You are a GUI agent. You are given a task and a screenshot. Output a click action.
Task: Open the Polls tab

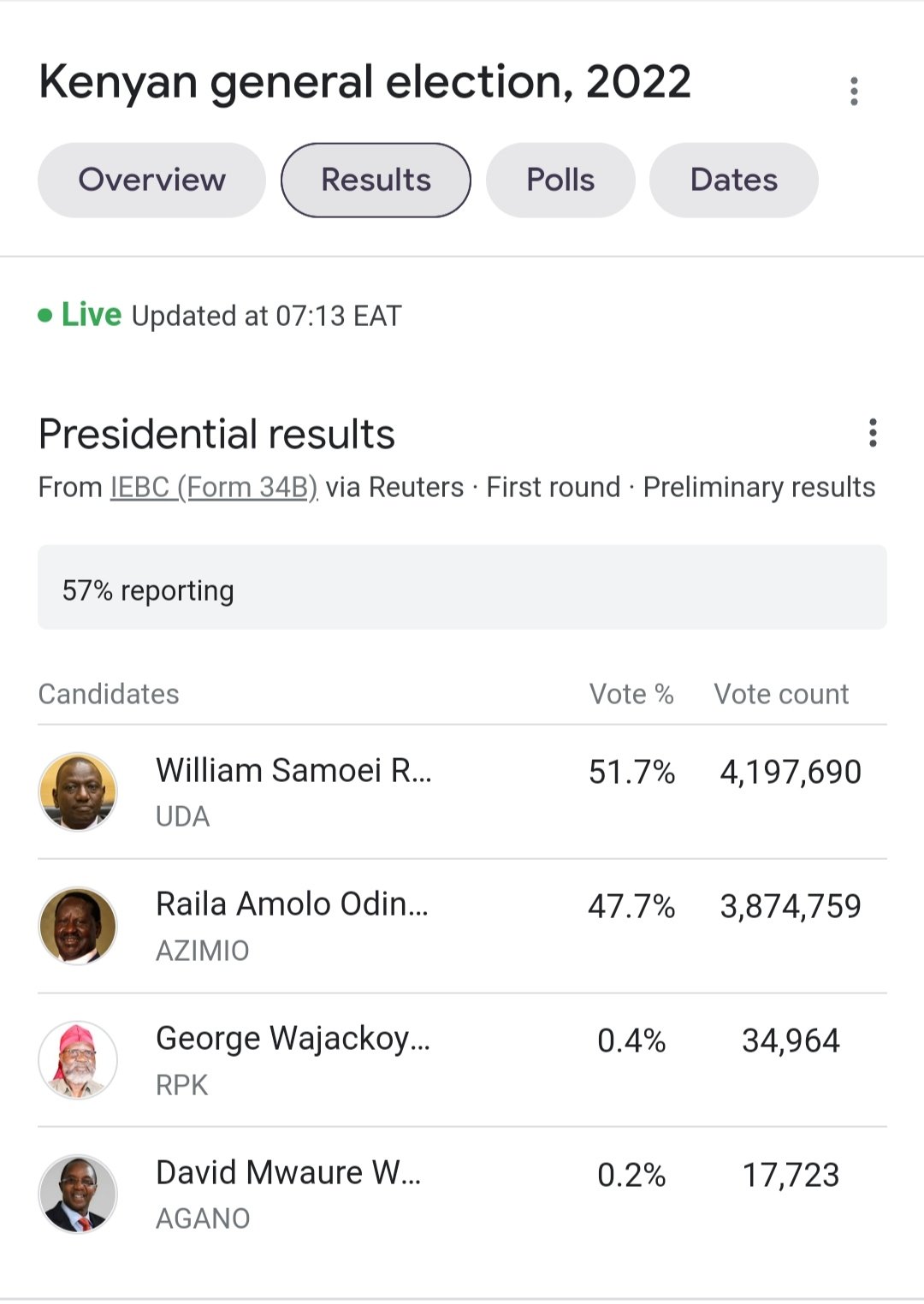click(x=560, y=180)
